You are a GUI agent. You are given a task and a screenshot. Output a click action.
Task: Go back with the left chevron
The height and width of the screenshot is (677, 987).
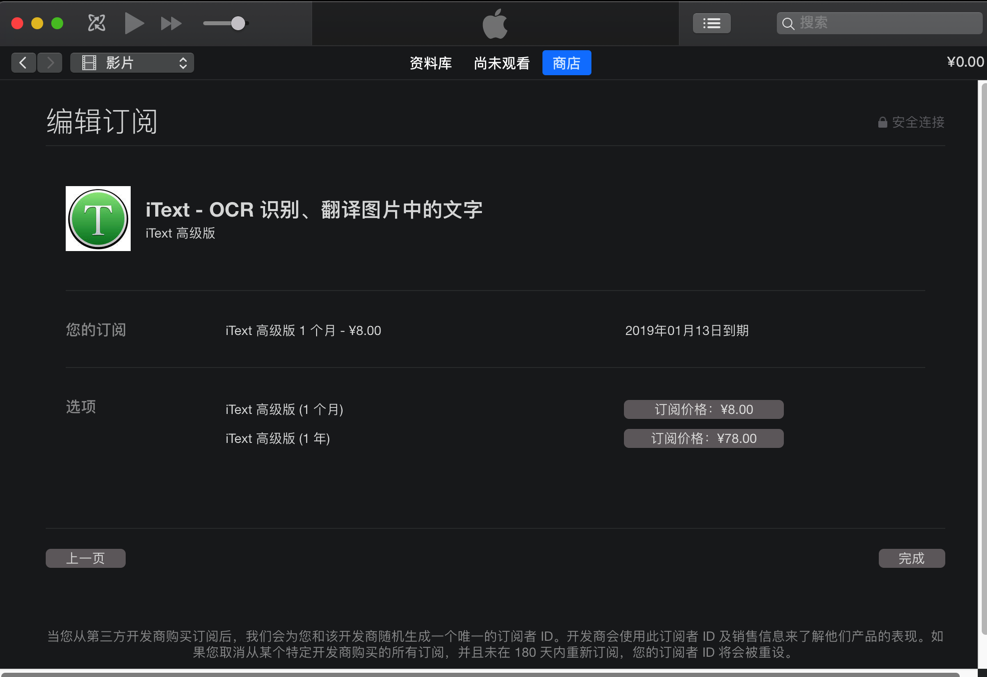(23, 62)
